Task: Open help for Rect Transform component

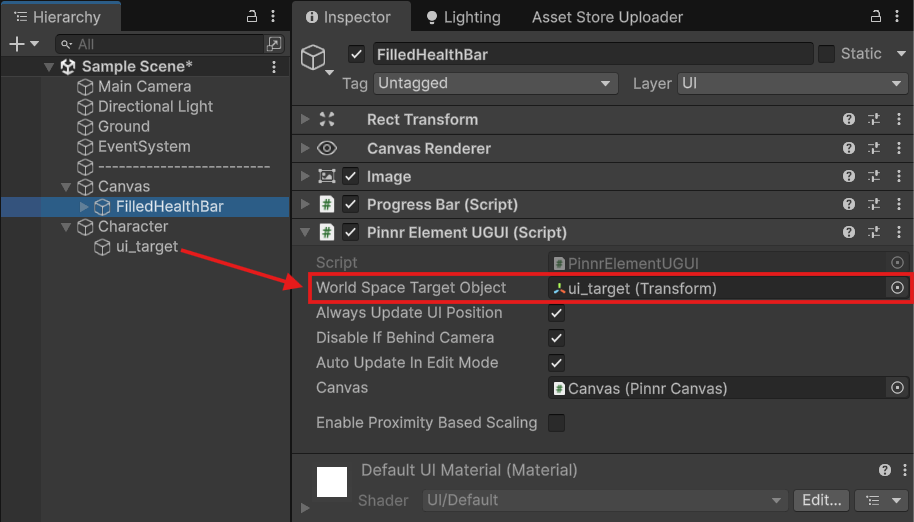Action: (x=849, y=119)
